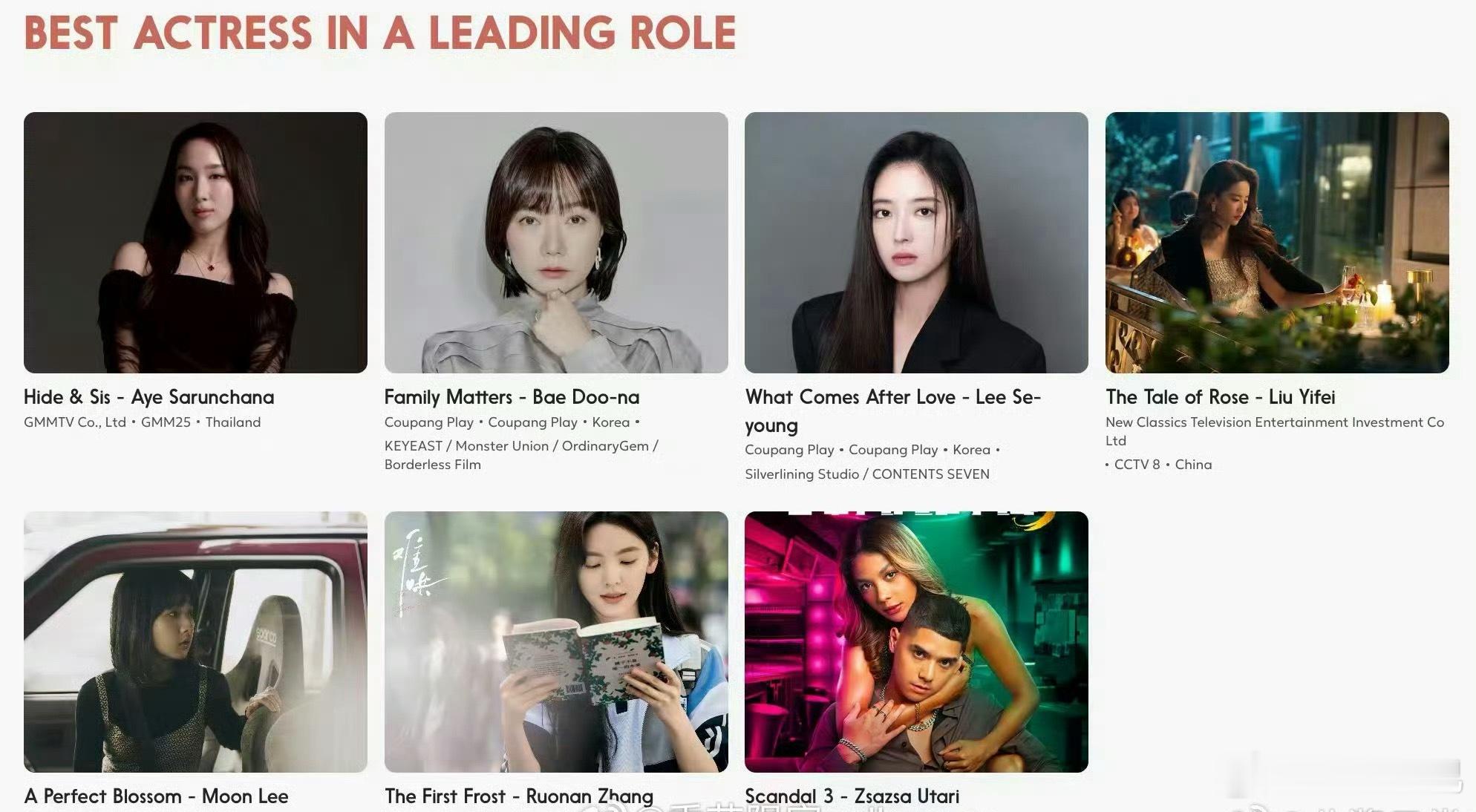Open the Family Matters nominee photo

point(556,243)
